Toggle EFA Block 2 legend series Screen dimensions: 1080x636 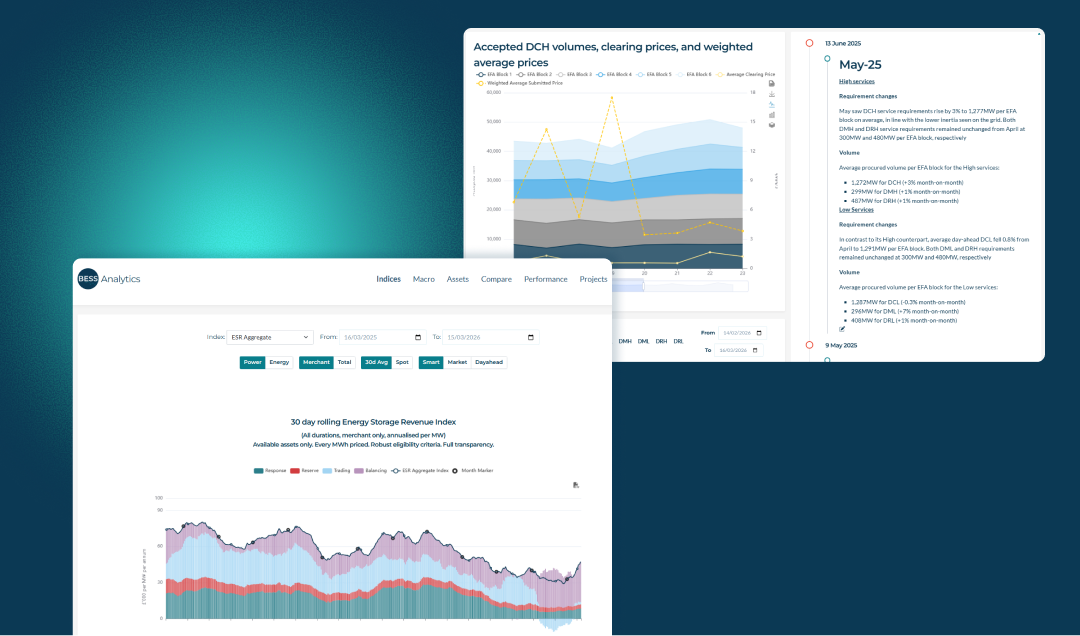coord(534,74)
